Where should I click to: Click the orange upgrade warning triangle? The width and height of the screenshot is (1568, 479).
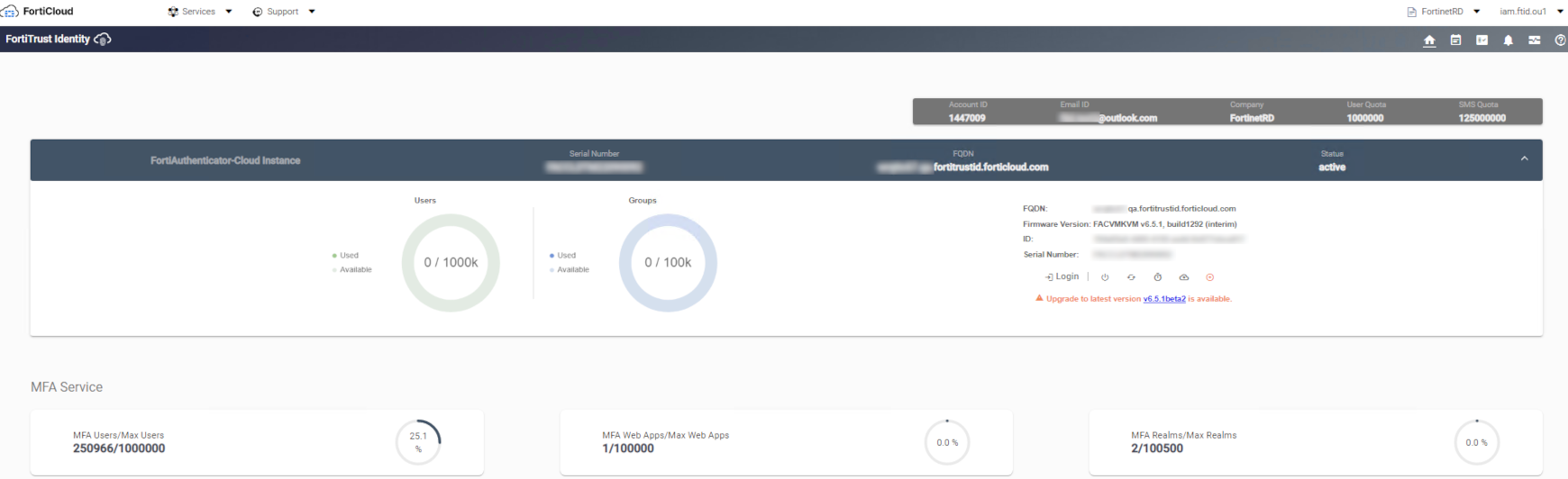tap(1039, 298)
